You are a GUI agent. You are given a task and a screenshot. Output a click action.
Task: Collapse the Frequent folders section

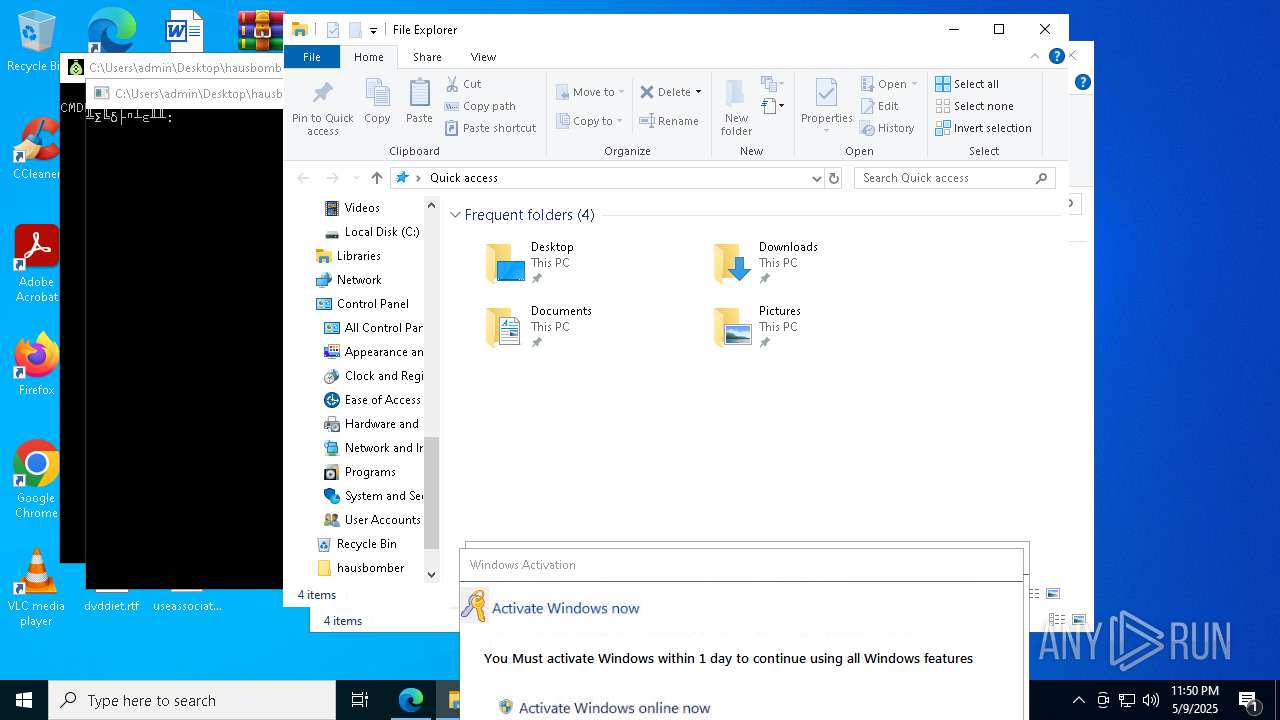point(455,215)
